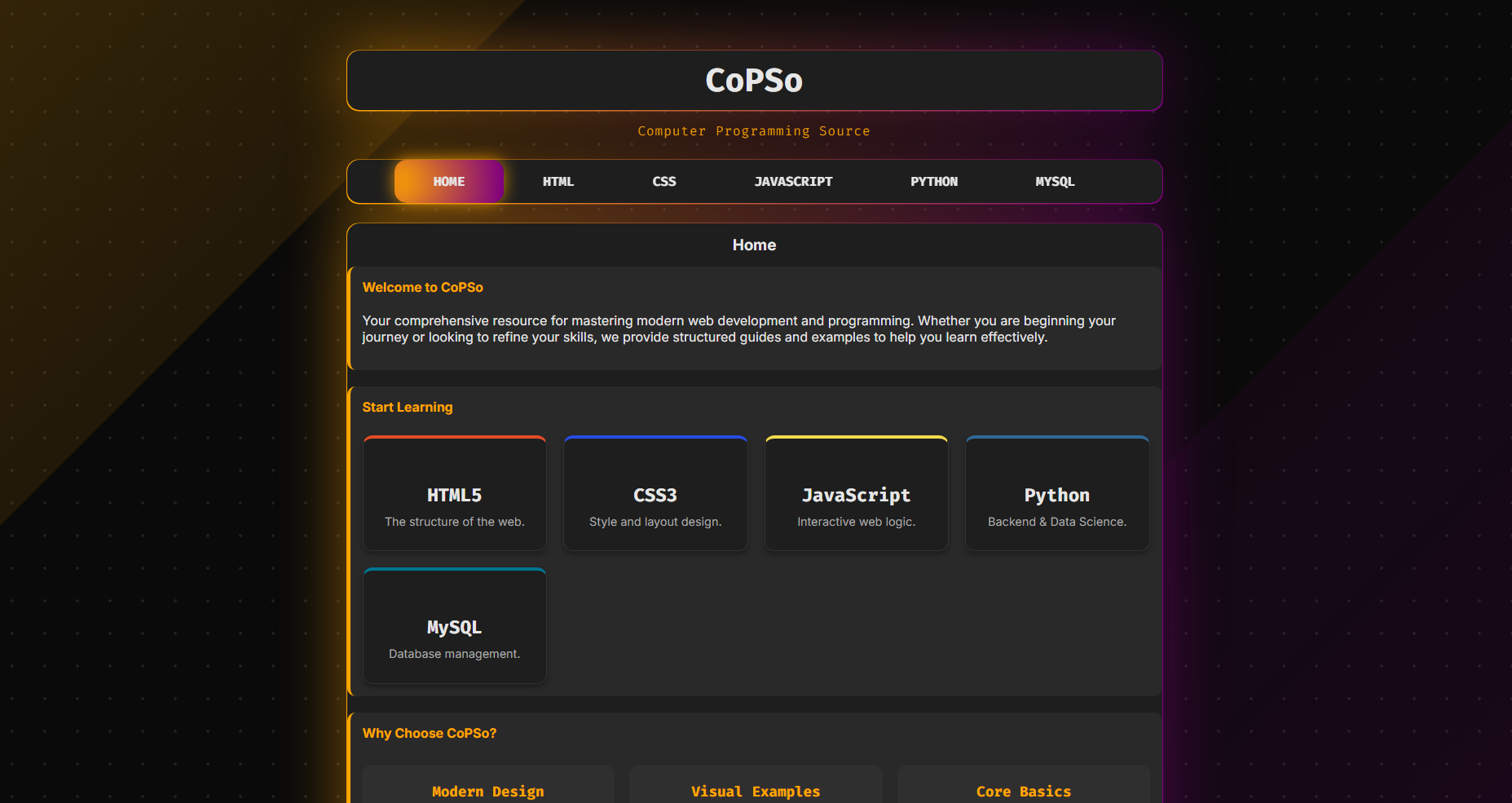
Task: Switch to the HTML tab
Action: [558, 181]
